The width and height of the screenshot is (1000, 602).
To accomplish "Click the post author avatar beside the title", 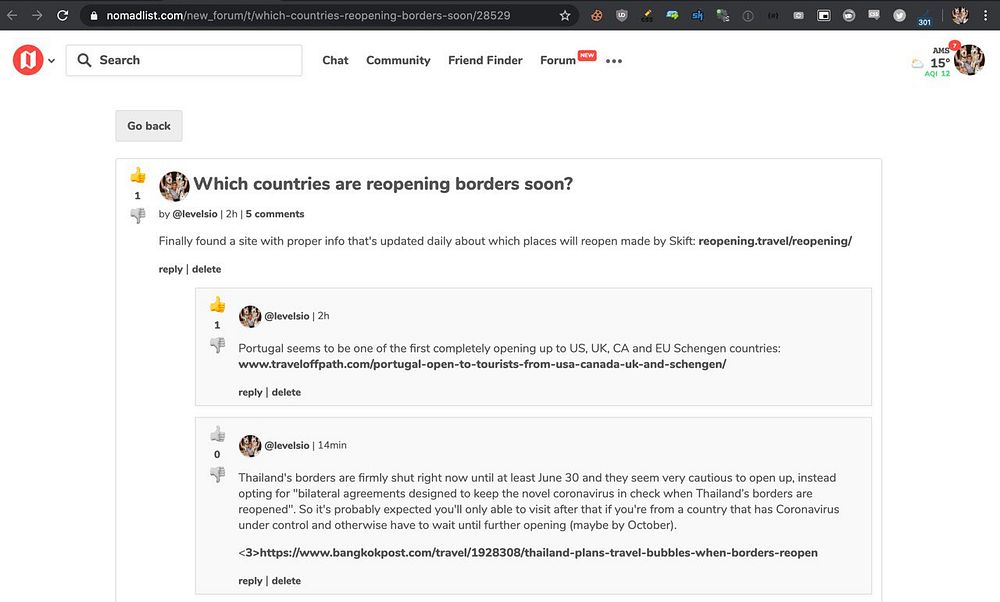I will [174, 186].
